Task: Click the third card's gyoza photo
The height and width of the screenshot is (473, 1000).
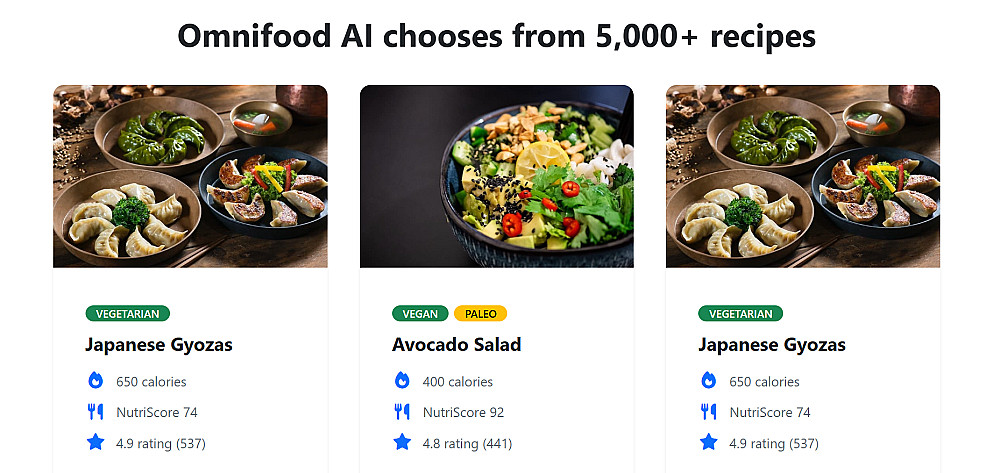Action: (x=803, y=176)
